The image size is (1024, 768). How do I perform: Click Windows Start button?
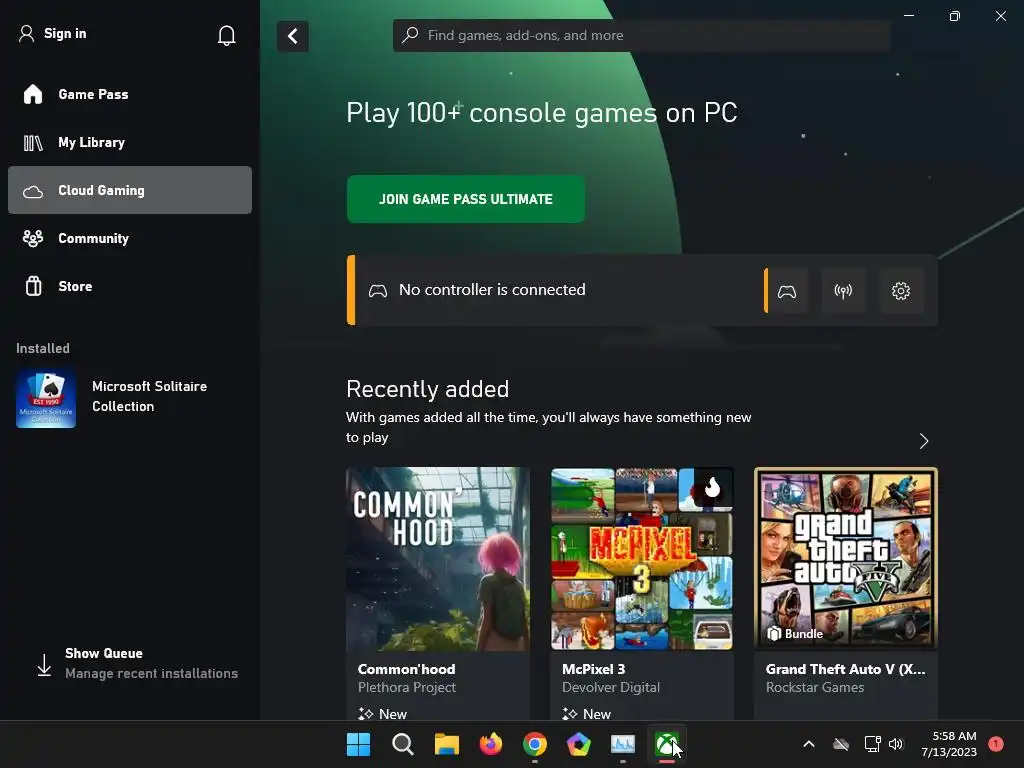coord(358,744)
